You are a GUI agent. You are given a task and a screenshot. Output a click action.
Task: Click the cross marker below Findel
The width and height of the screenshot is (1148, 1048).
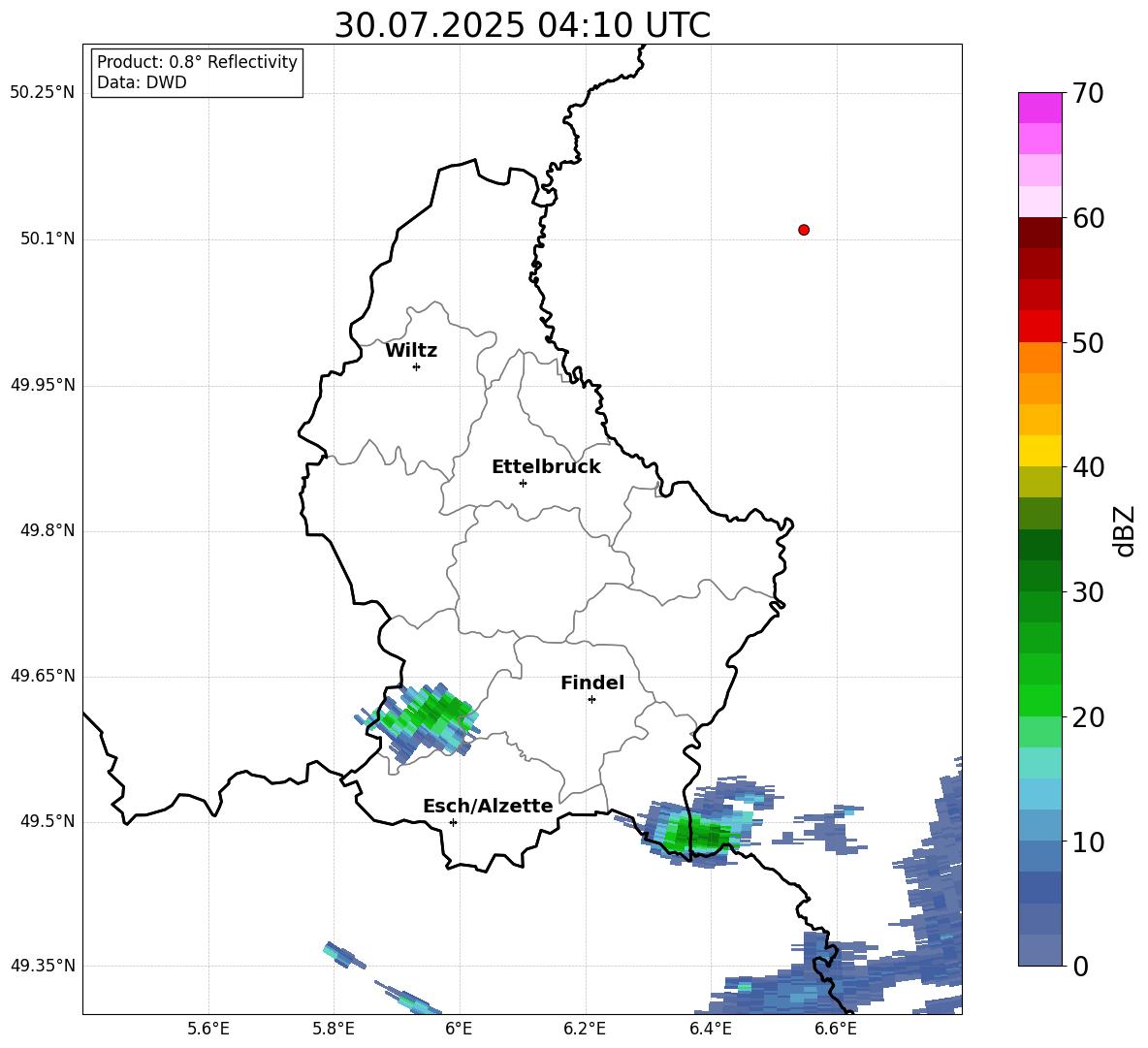(591, 700)
